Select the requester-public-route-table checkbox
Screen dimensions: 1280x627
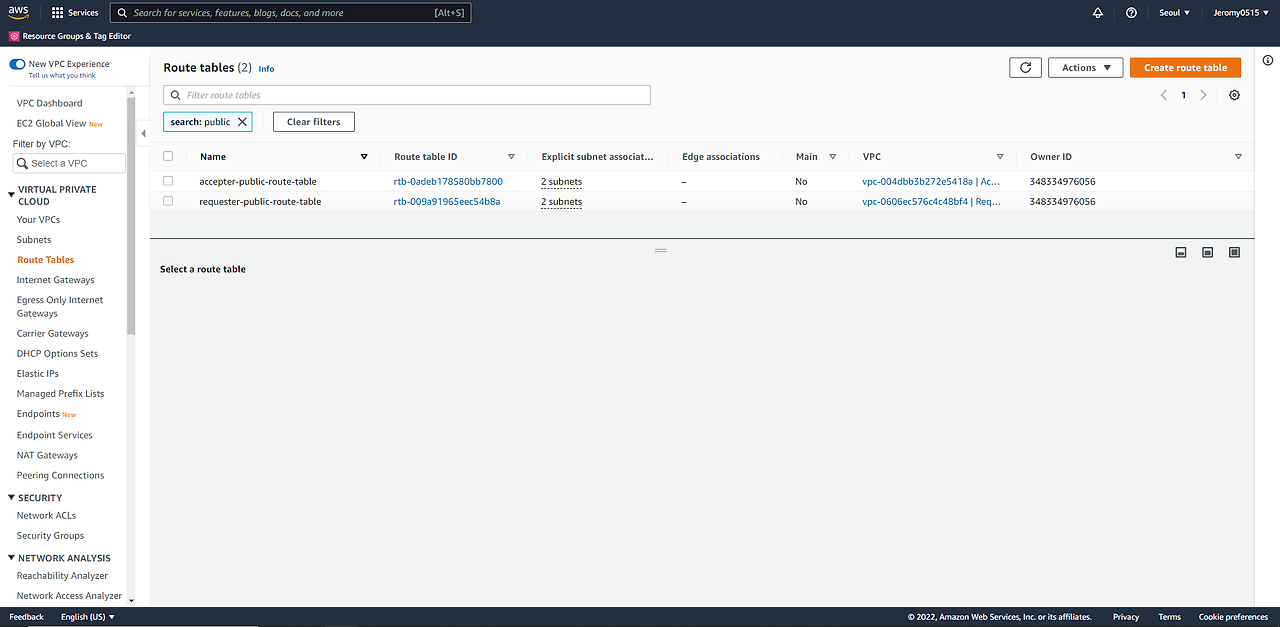[168, 201]
